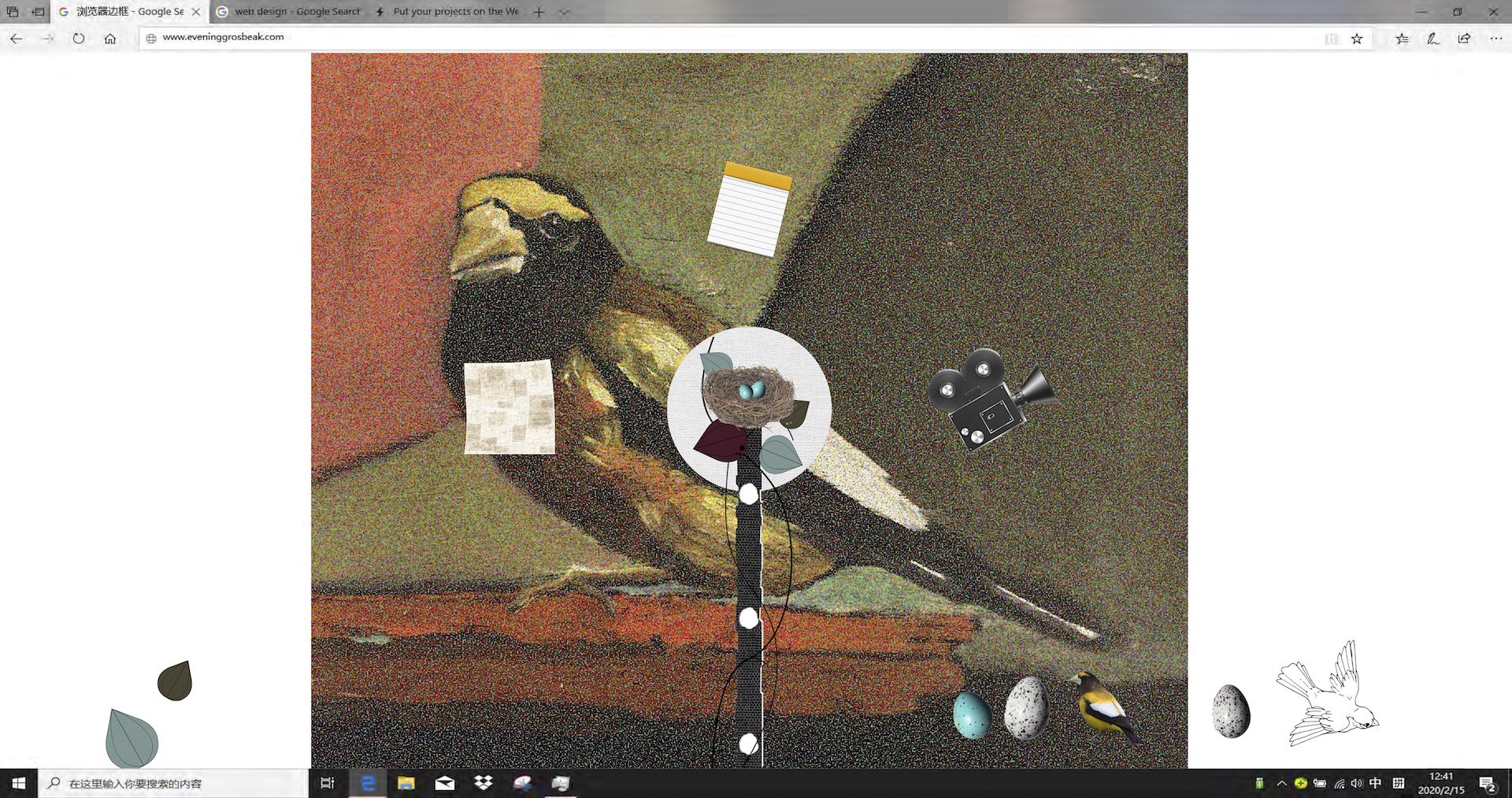Image resolution: width=1512 pixels, height=798 pixels.
Task: Expand the tab previews chevron
Action: [x=565, y=12]
